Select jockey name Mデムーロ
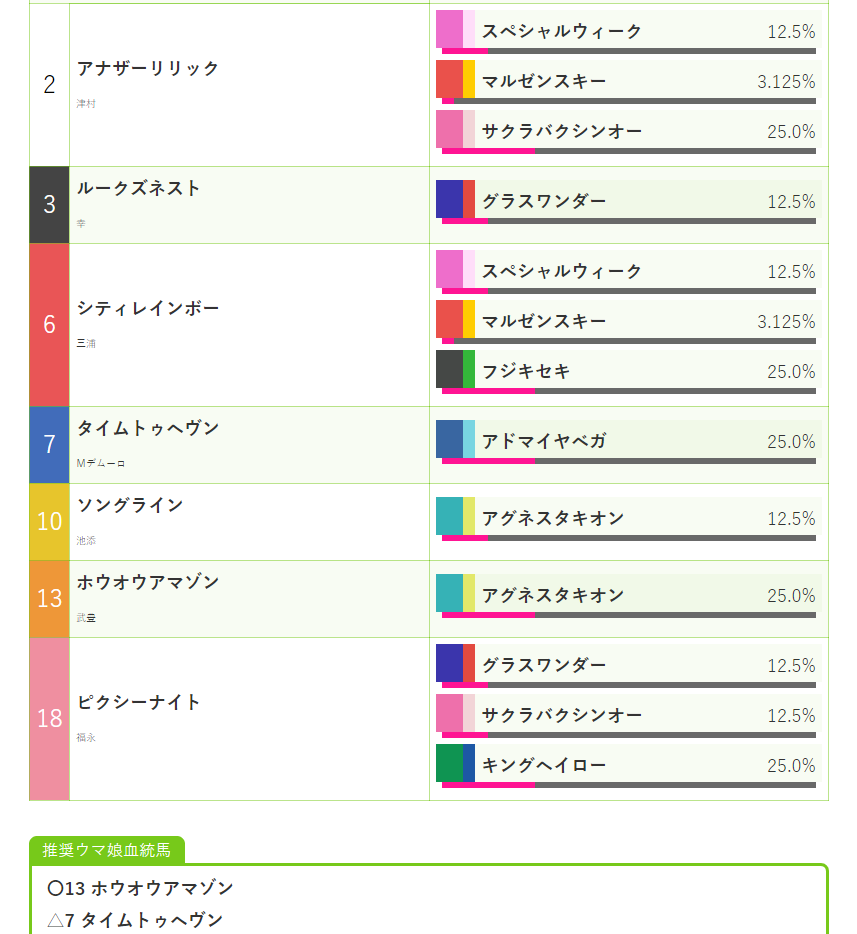Viewport: 857px width, 934px height. (101, 464)
